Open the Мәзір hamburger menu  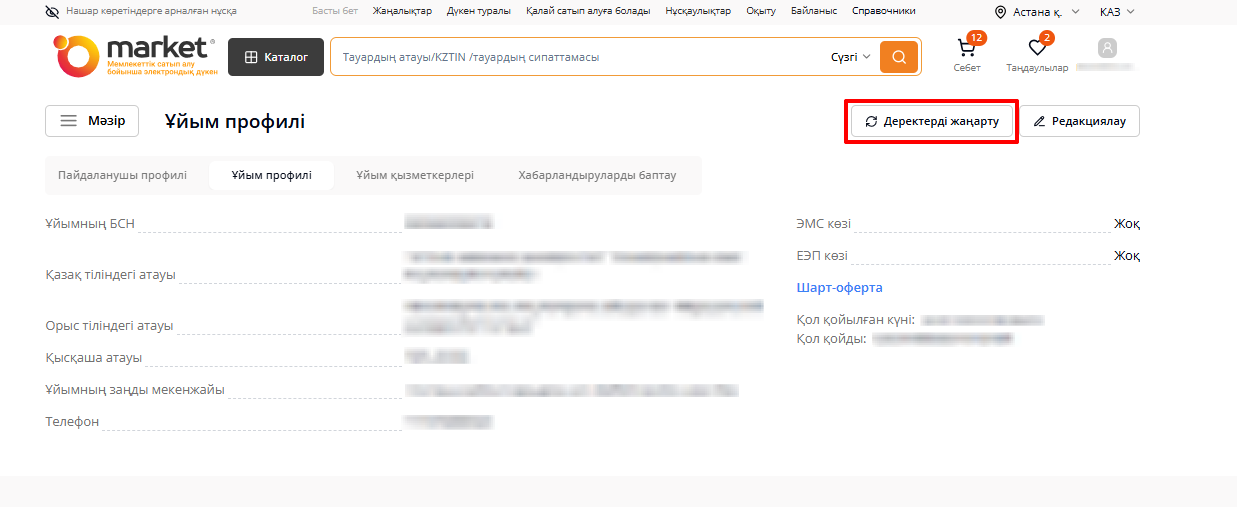(x=92, y=121)
